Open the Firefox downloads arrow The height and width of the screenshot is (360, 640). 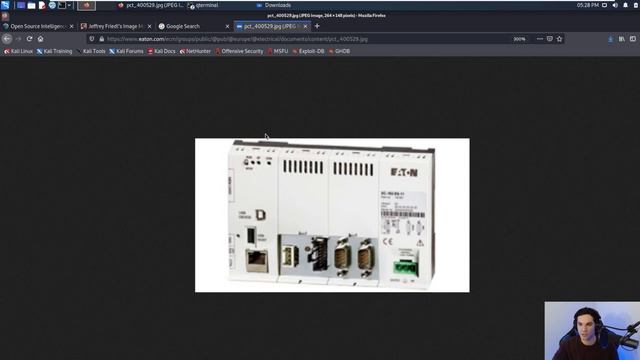coord(611,39)
